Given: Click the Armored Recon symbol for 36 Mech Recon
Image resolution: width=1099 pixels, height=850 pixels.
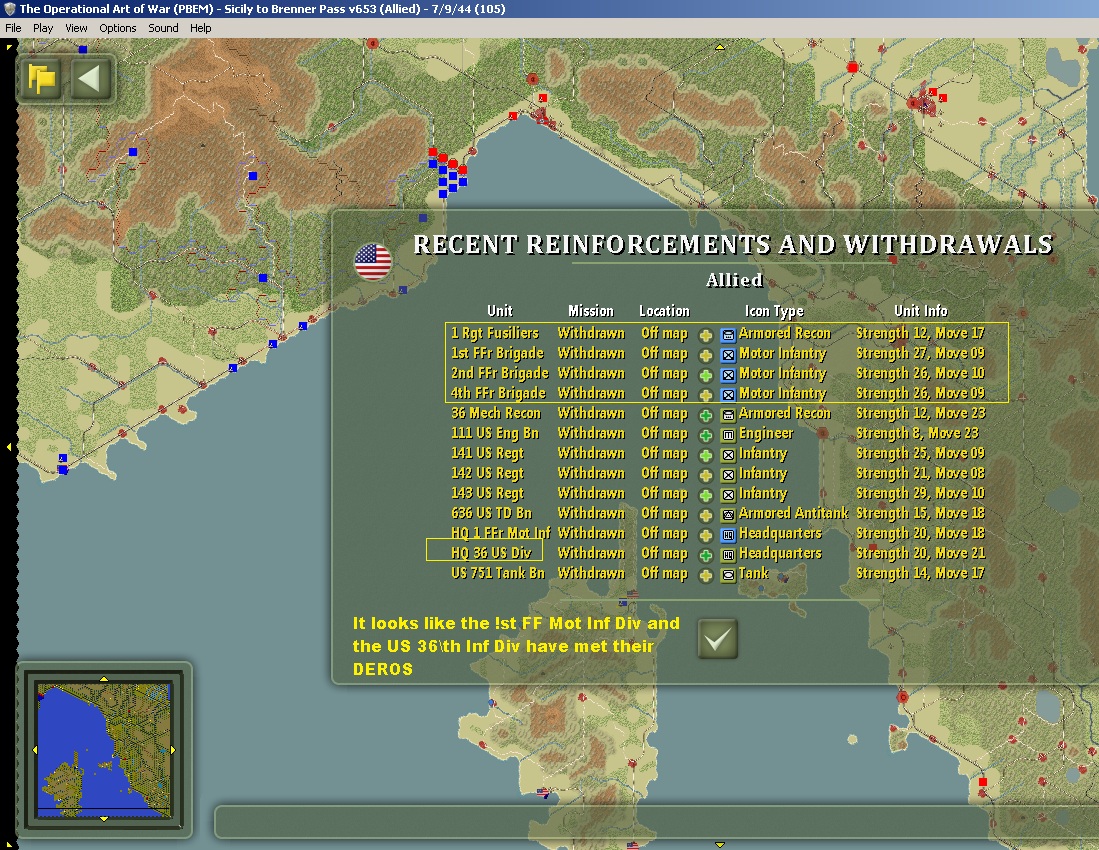Looking at the screenshot, I should pyautogui.click(x=728, y=416).
